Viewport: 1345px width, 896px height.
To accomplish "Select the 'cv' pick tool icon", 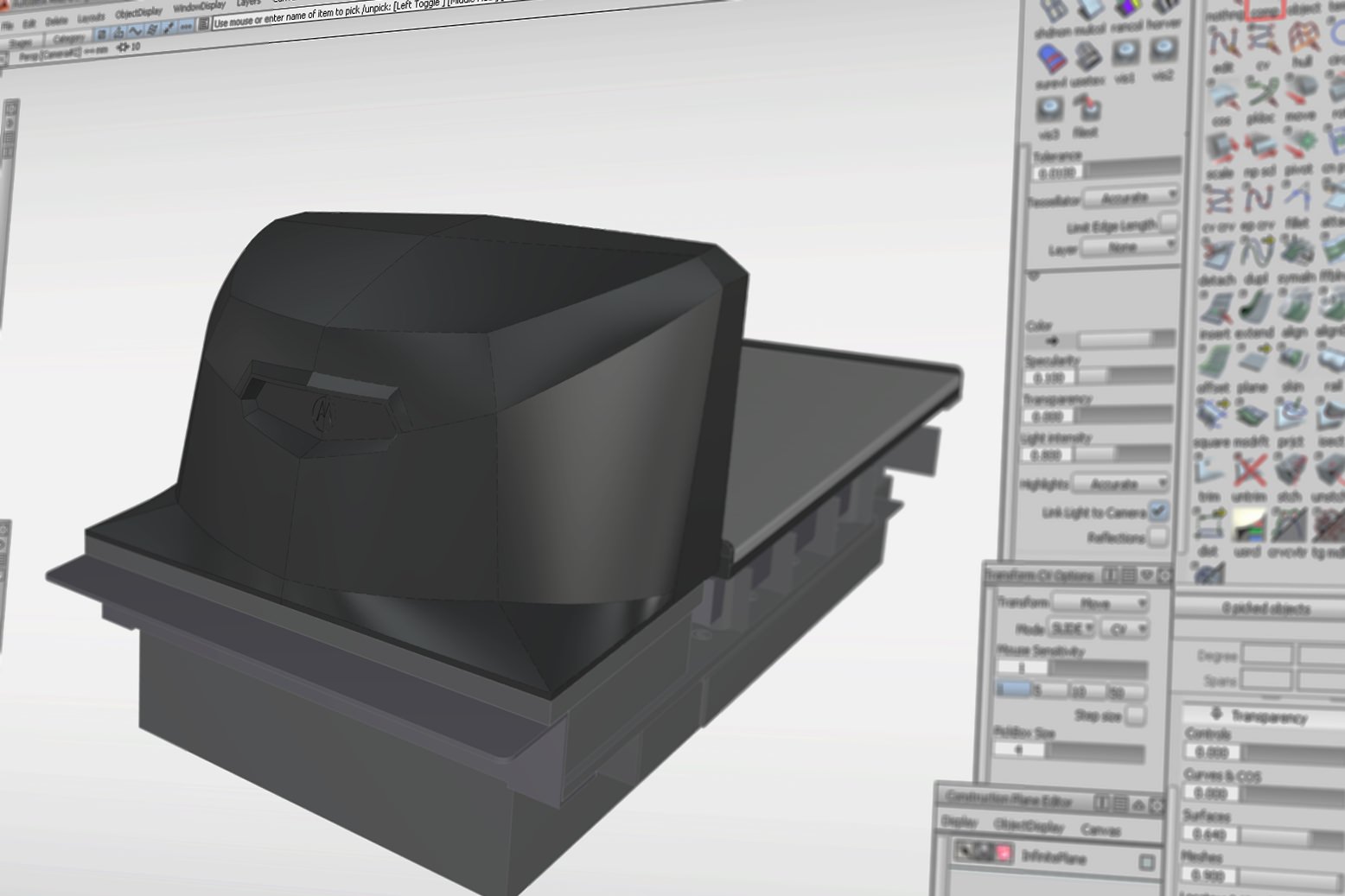I will click(x=1264, y=40).
